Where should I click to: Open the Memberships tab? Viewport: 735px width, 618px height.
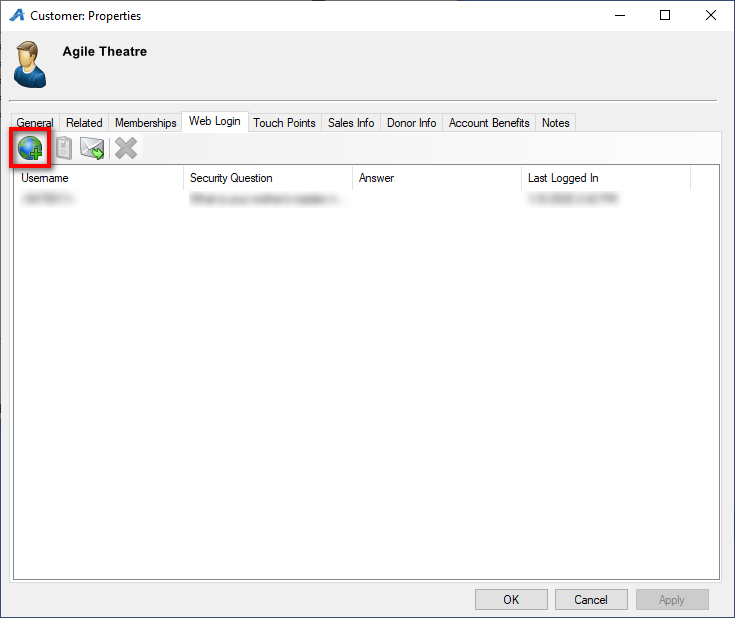(x=145, y=123)
